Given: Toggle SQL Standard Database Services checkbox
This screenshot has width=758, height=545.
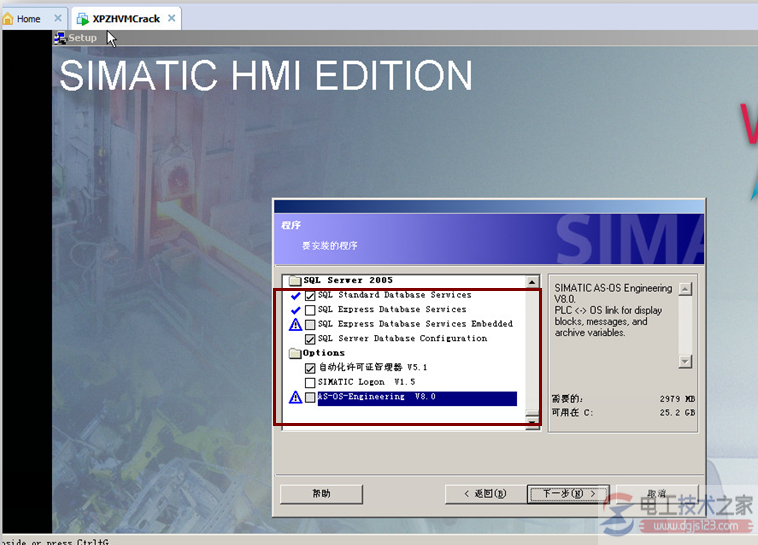Looking at the screenshot, I should pyautogui.click(x=310, y=295).
